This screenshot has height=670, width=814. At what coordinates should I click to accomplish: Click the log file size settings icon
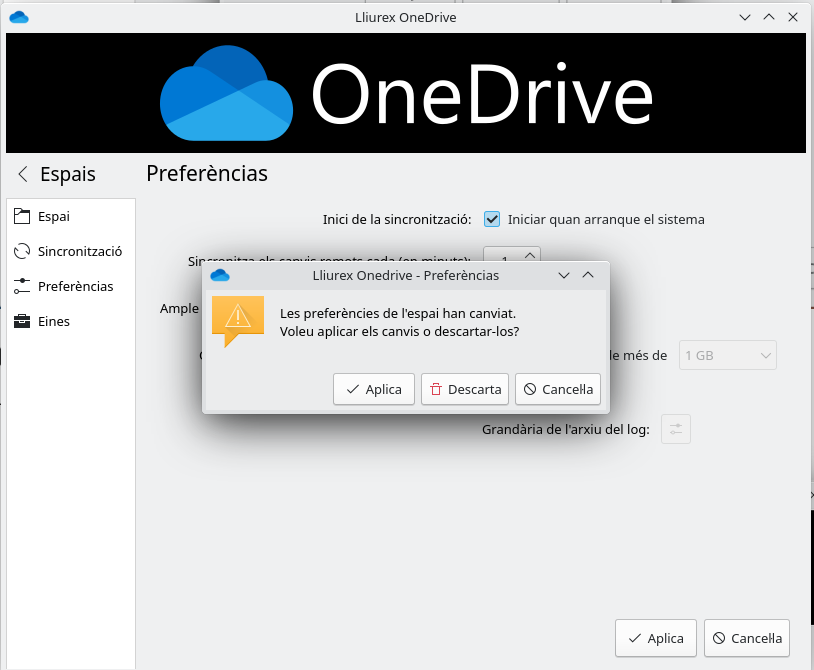[676, 429]
